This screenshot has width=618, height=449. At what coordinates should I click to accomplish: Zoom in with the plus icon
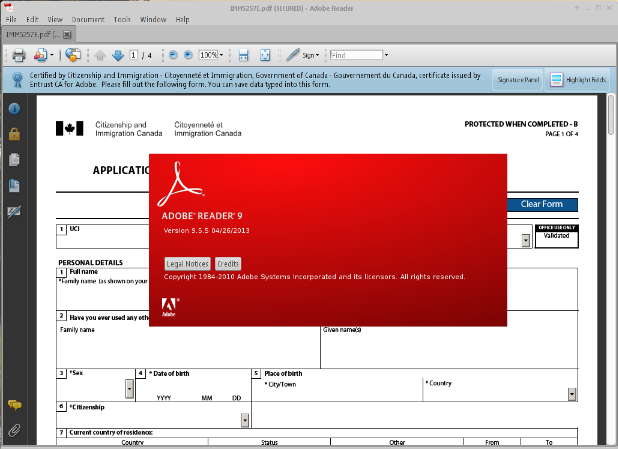(x=188, y=55)
